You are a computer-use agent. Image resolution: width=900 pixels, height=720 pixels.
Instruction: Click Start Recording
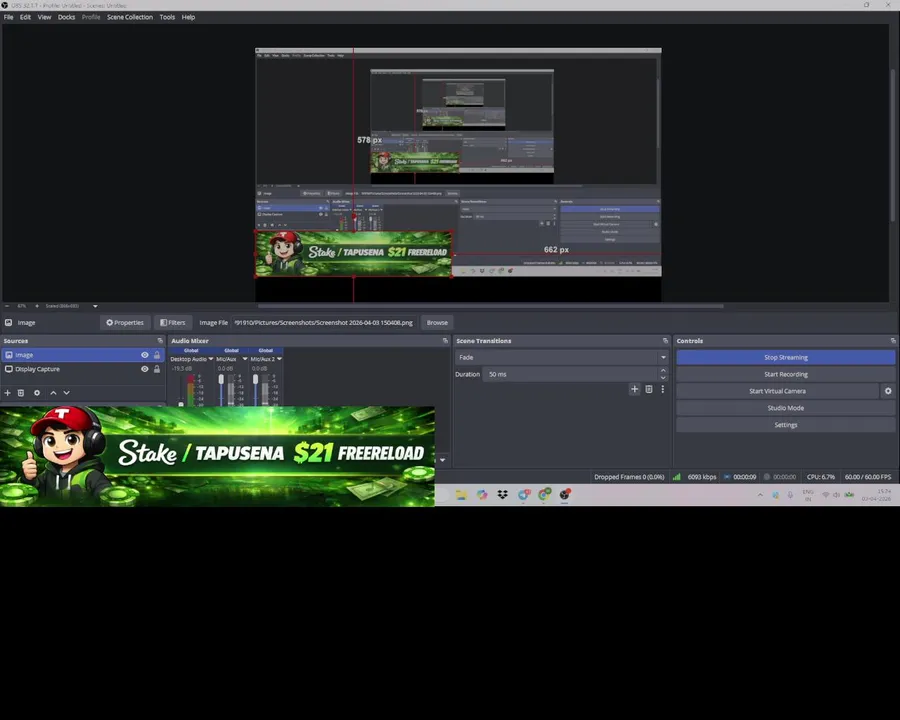[x=785, y=374]
